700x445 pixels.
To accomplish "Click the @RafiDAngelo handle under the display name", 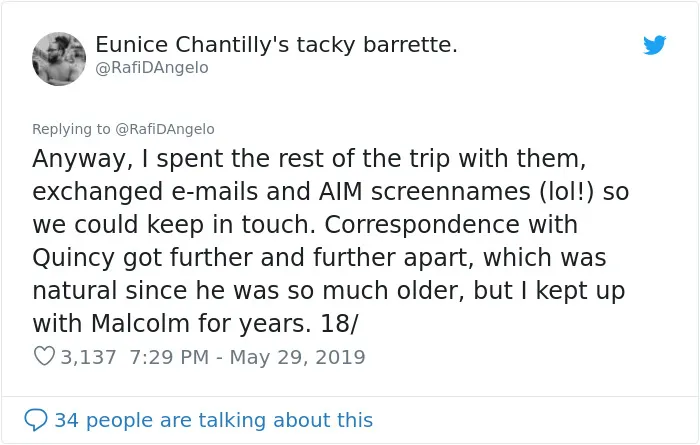I will click(x=152, y=67).
